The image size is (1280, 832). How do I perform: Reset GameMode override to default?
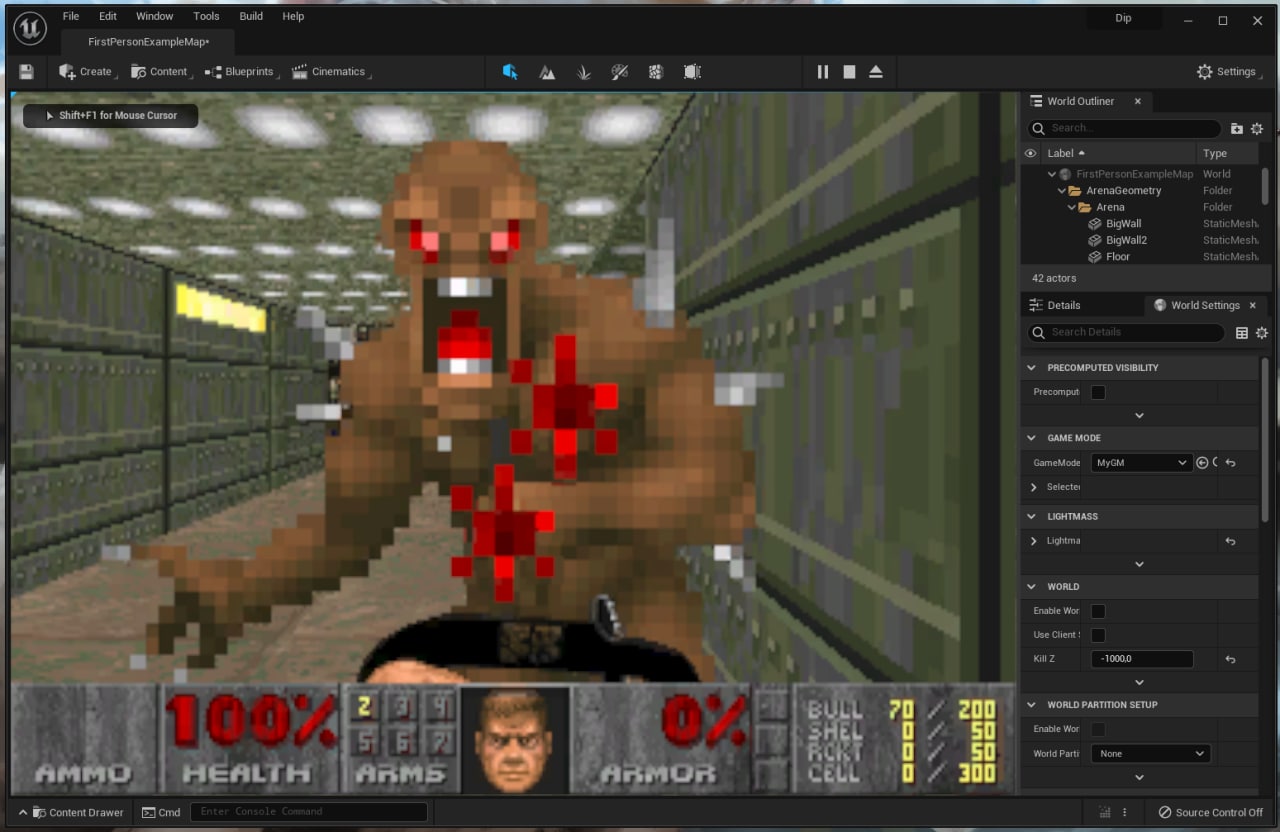[x=1230, y=463]
